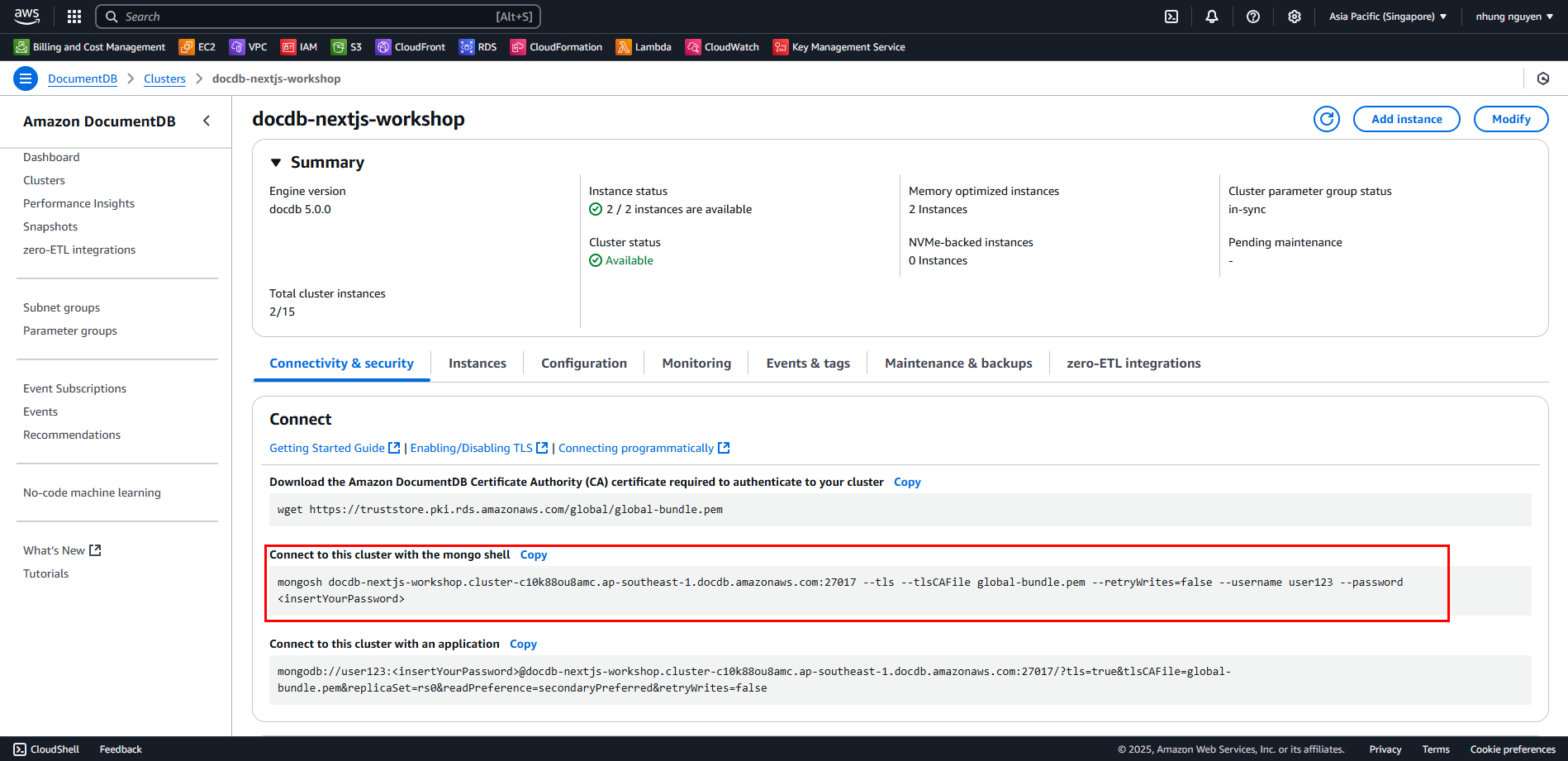
Task: Click the Modify button
Action: pos(1511,119)
